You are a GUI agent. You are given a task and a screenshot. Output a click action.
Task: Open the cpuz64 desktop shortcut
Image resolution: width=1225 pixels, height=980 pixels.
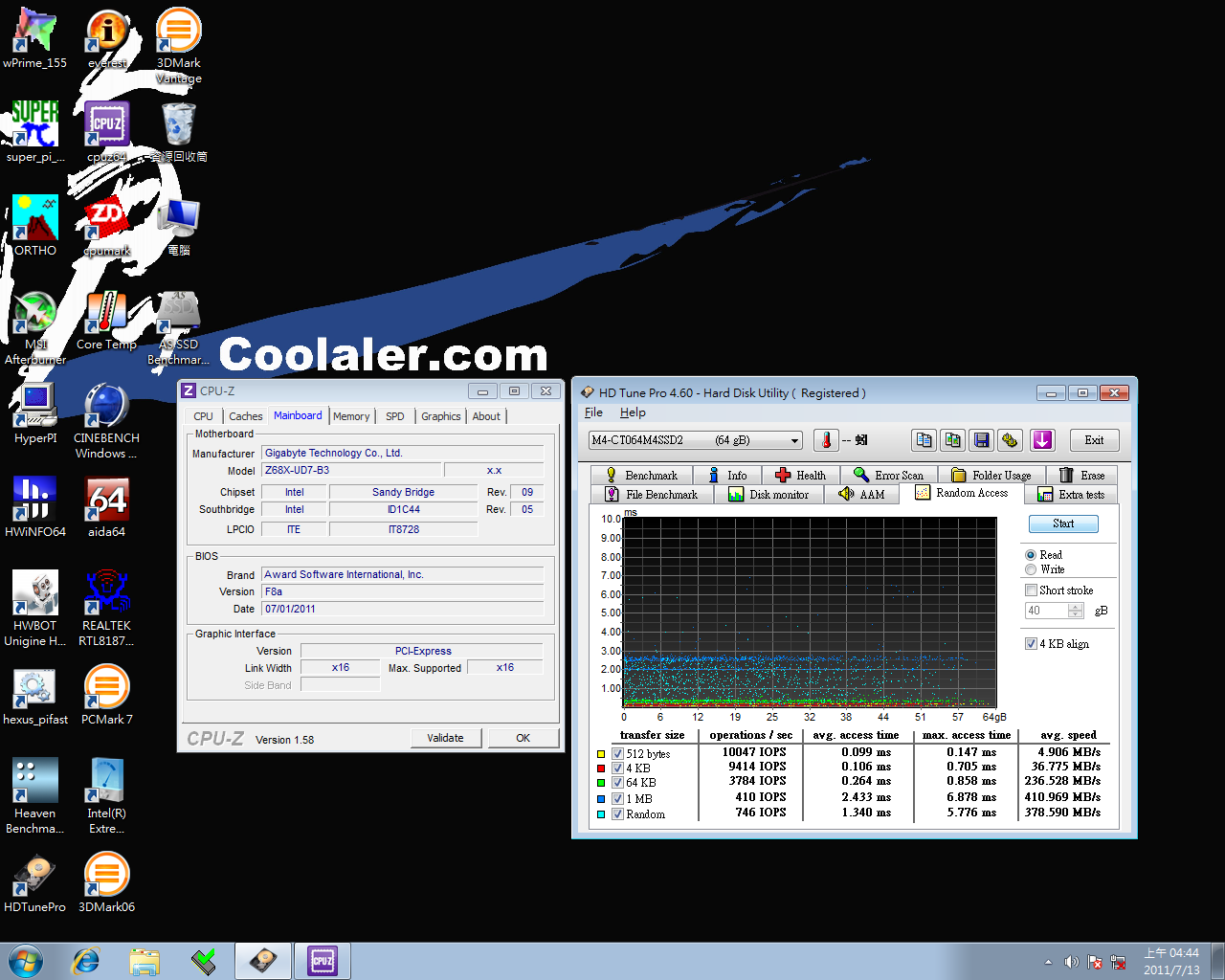(107, 132)
